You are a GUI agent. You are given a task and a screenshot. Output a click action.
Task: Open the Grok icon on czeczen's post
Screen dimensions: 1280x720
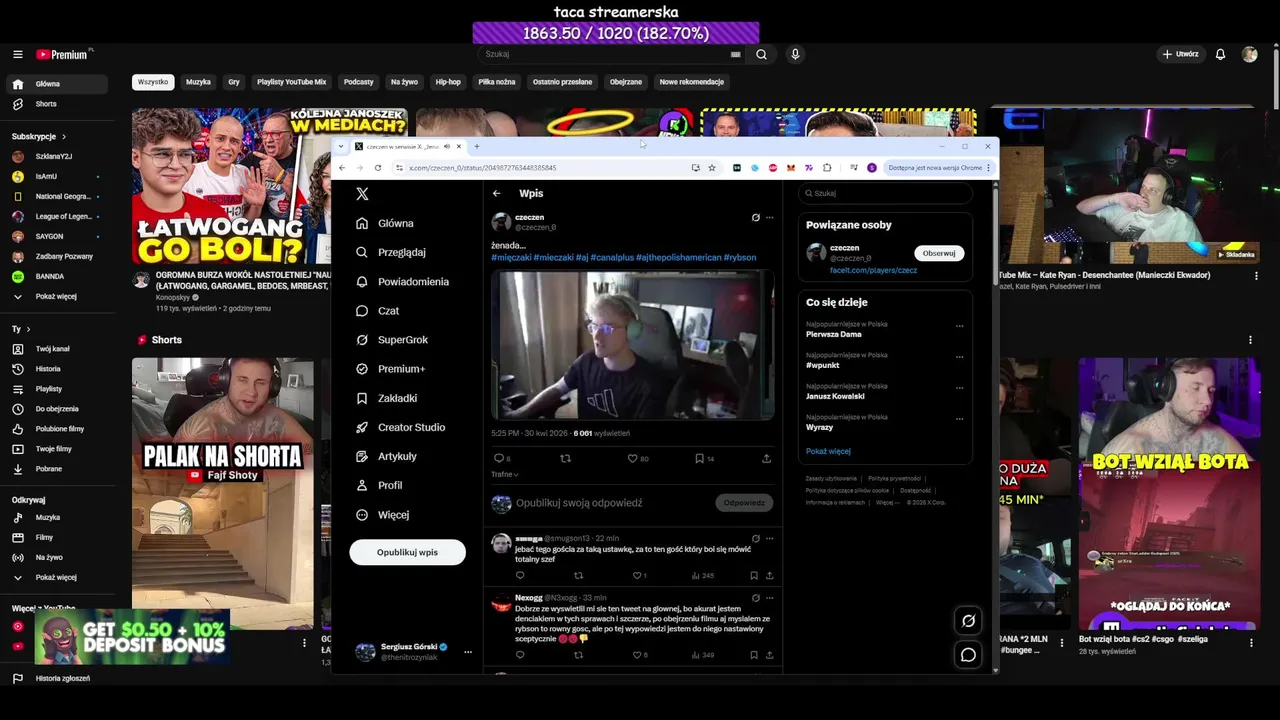tap(755, 217)
